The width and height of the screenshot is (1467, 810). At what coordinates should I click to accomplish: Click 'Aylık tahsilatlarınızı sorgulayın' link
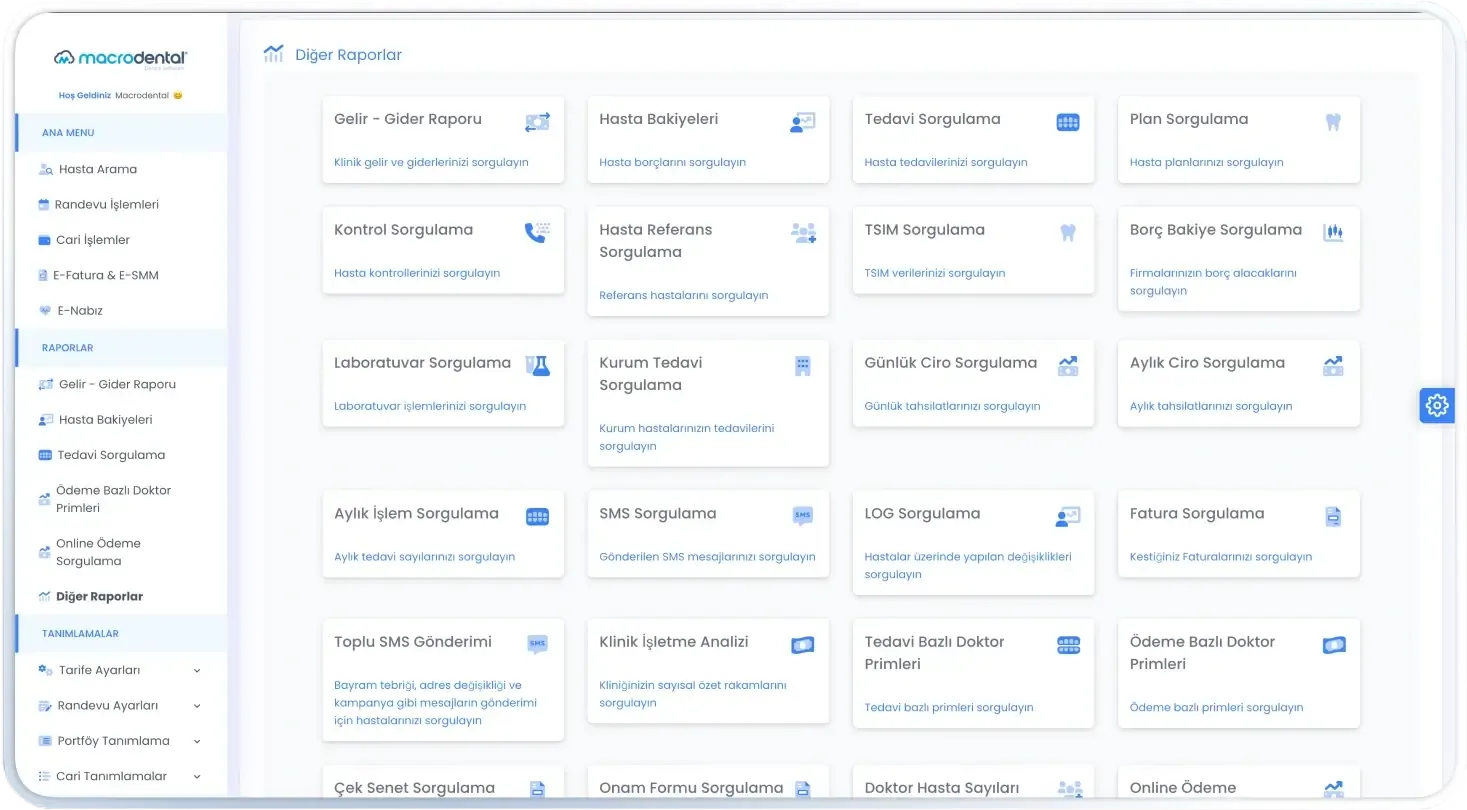click(x=1211, y=406)
